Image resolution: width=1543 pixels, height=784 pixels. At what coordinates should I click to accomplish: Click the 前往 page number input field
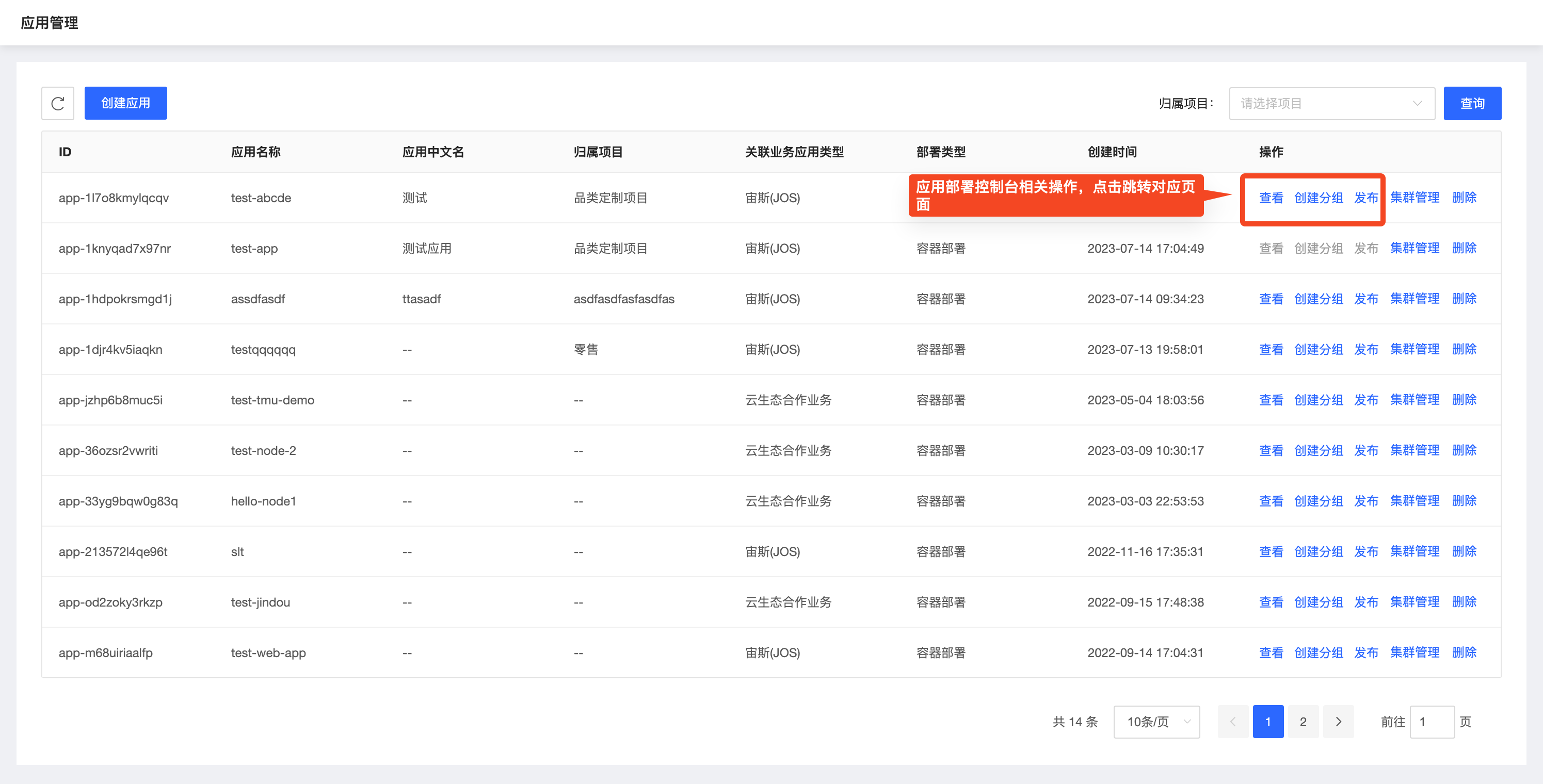(x=1432, y=722)
